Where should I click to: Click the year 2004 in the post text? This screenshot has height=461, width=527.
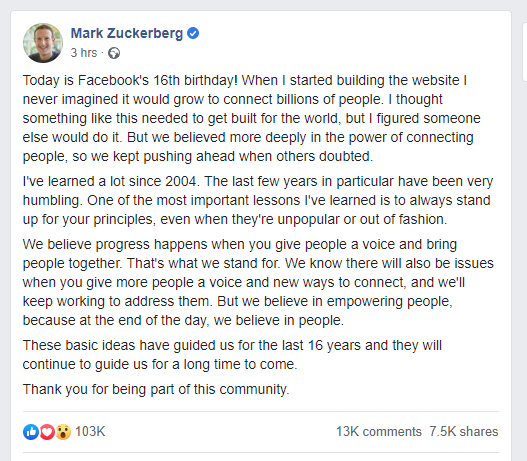(181, 181)
